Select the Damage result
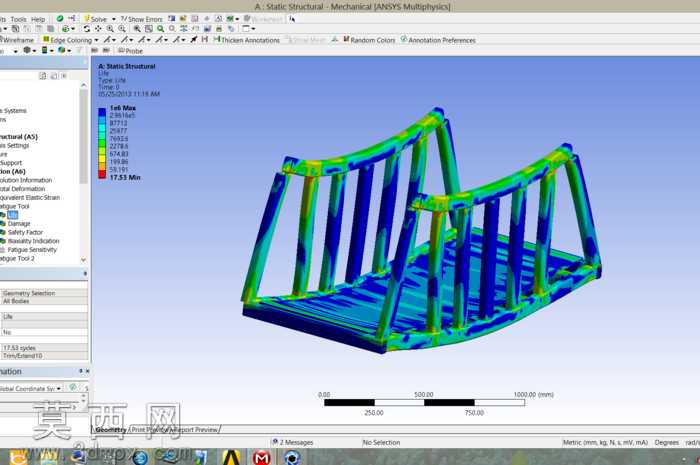The height and width of the screenshot is (465, 700). coord(19,224)
